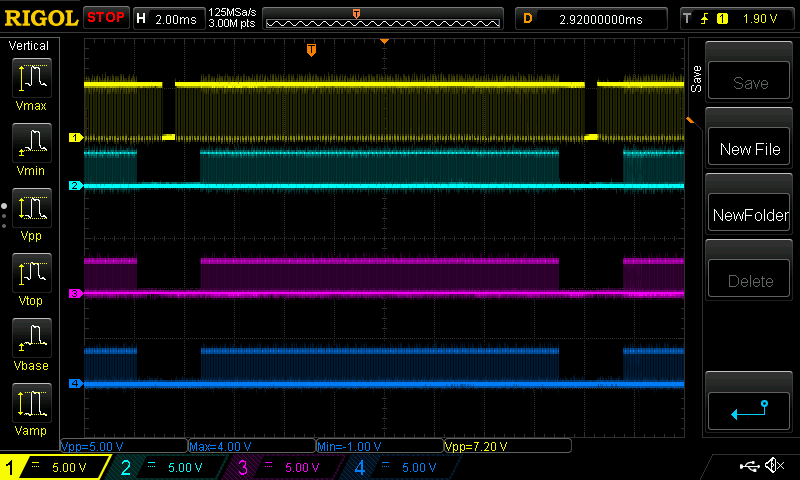The image size is (800, 480).
Task: Select the Vbase measurement icon
Action: 32,337
